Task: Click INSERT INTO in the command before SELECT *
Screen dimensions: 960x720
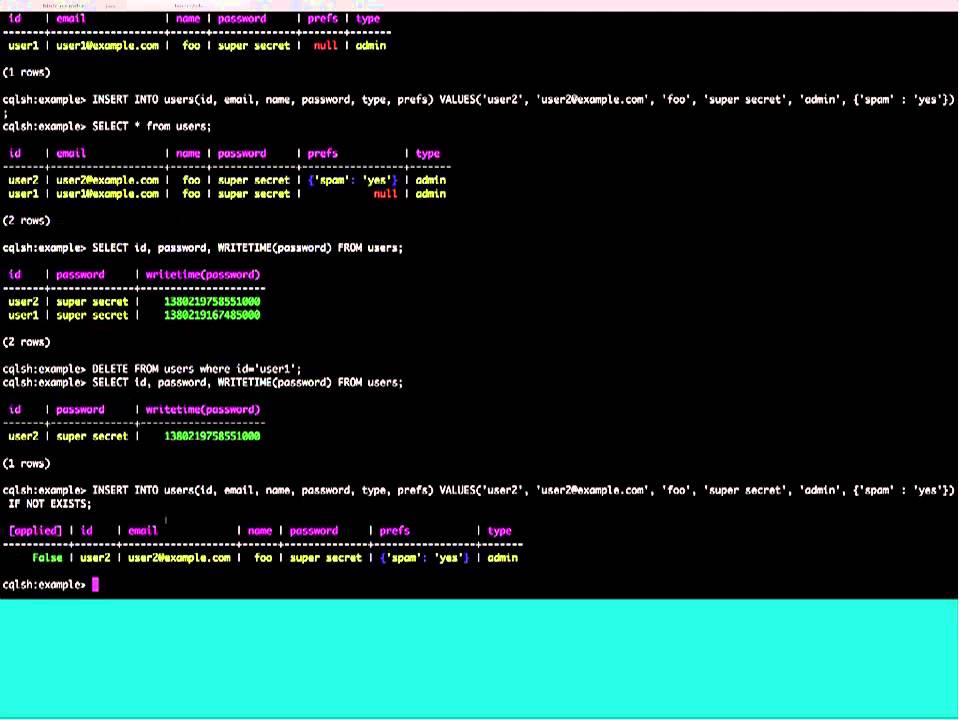Action: tap(125, 100)
